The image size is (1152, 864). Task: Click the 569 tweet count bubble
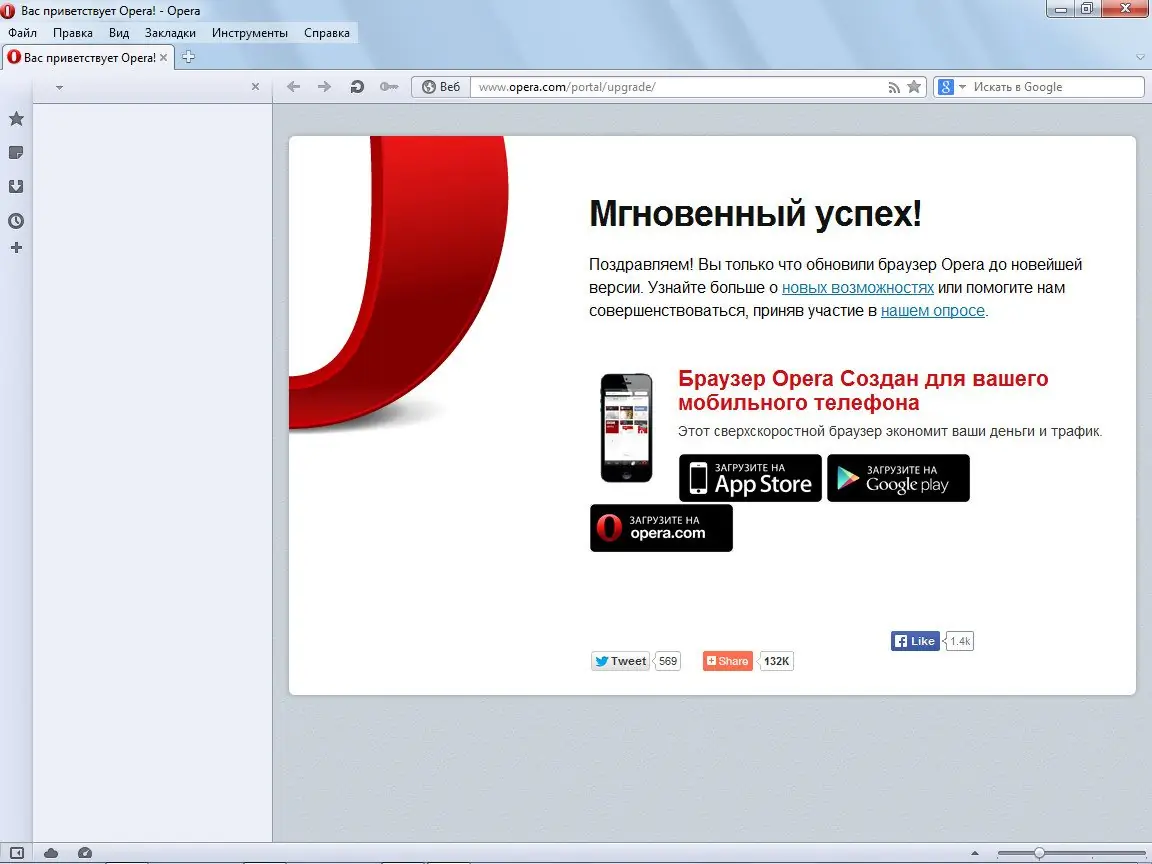tap(667, 661)
